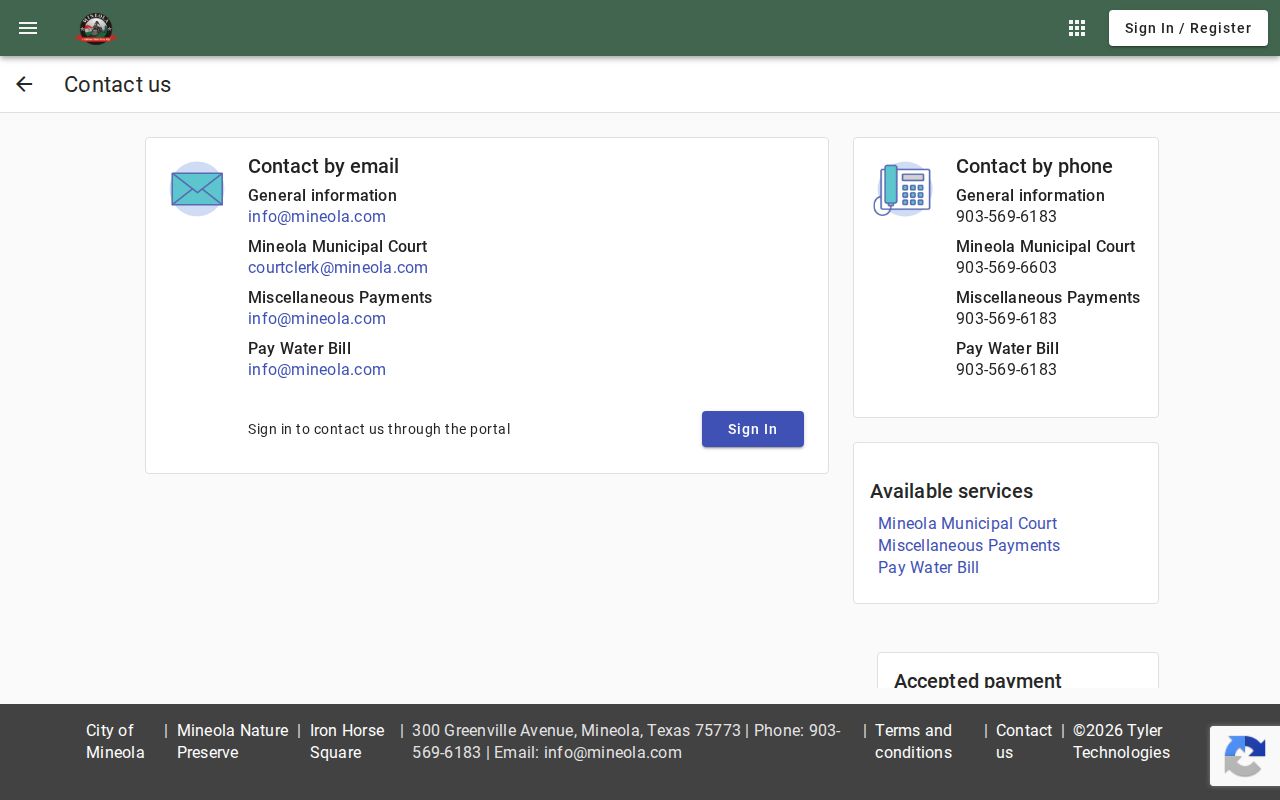Open Miscellaneous Payments service link
1280x800 pixels.
[969, 545]
